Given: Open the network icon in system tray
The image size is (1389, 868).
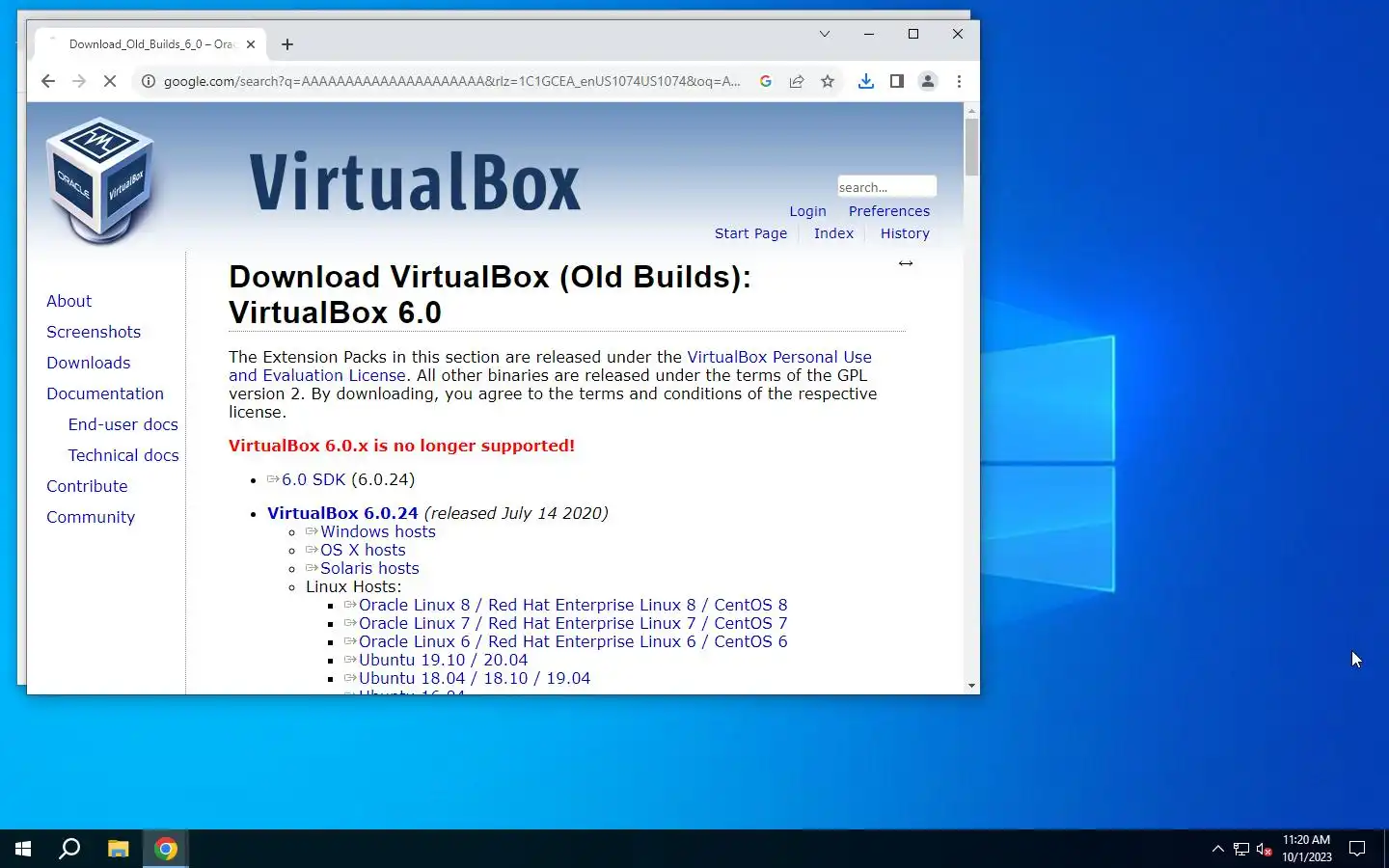Looking at the screenshot, I should point(1241,849).
